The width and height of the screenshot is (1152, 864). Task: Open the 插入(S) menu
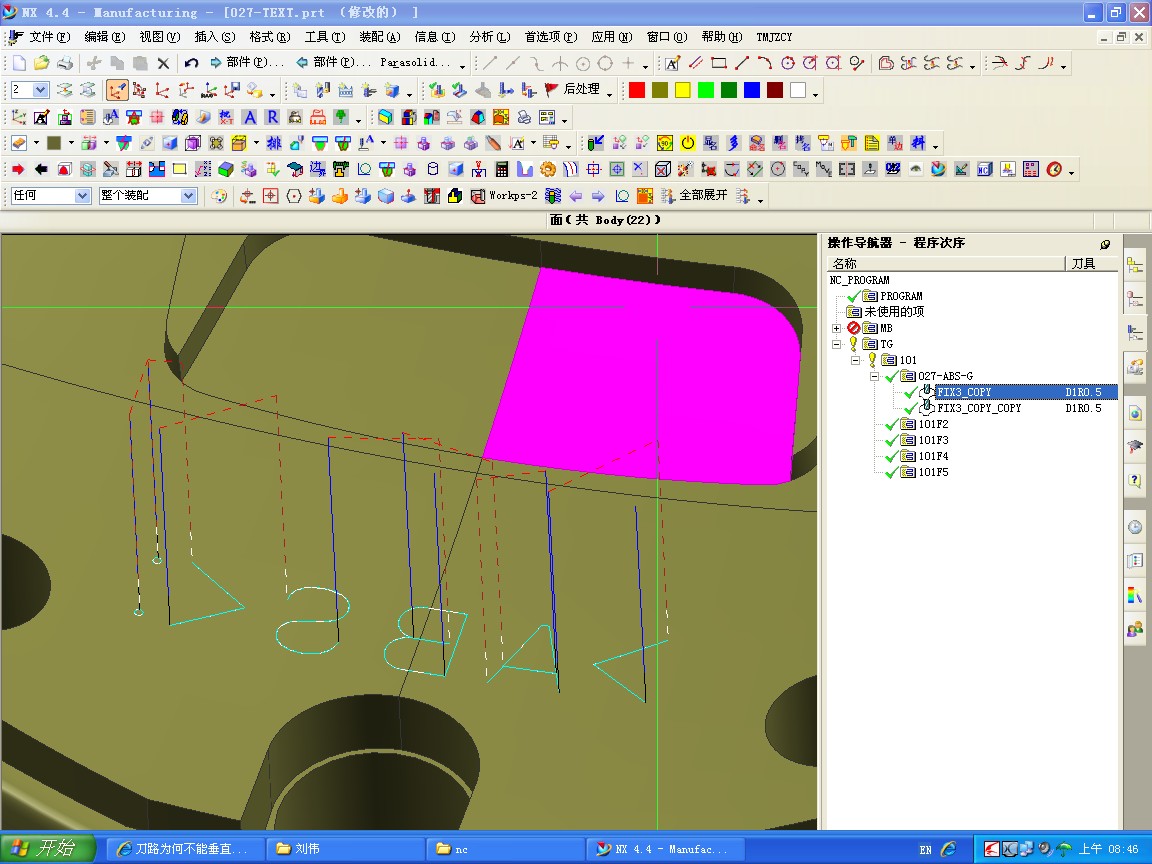coord(215,37)
